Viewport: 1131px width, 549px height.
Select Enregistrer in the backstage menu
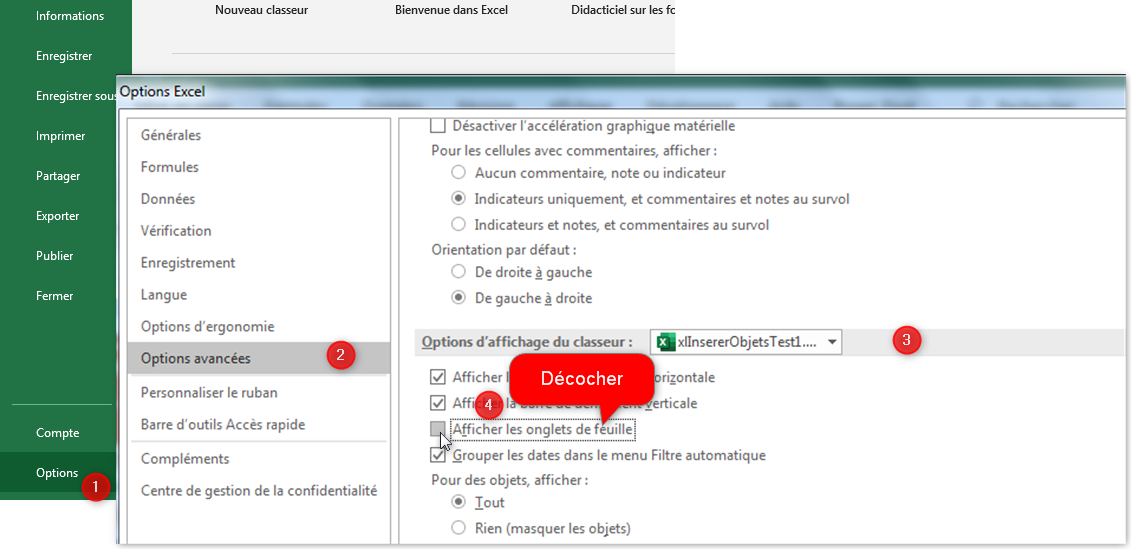[63, 56]
